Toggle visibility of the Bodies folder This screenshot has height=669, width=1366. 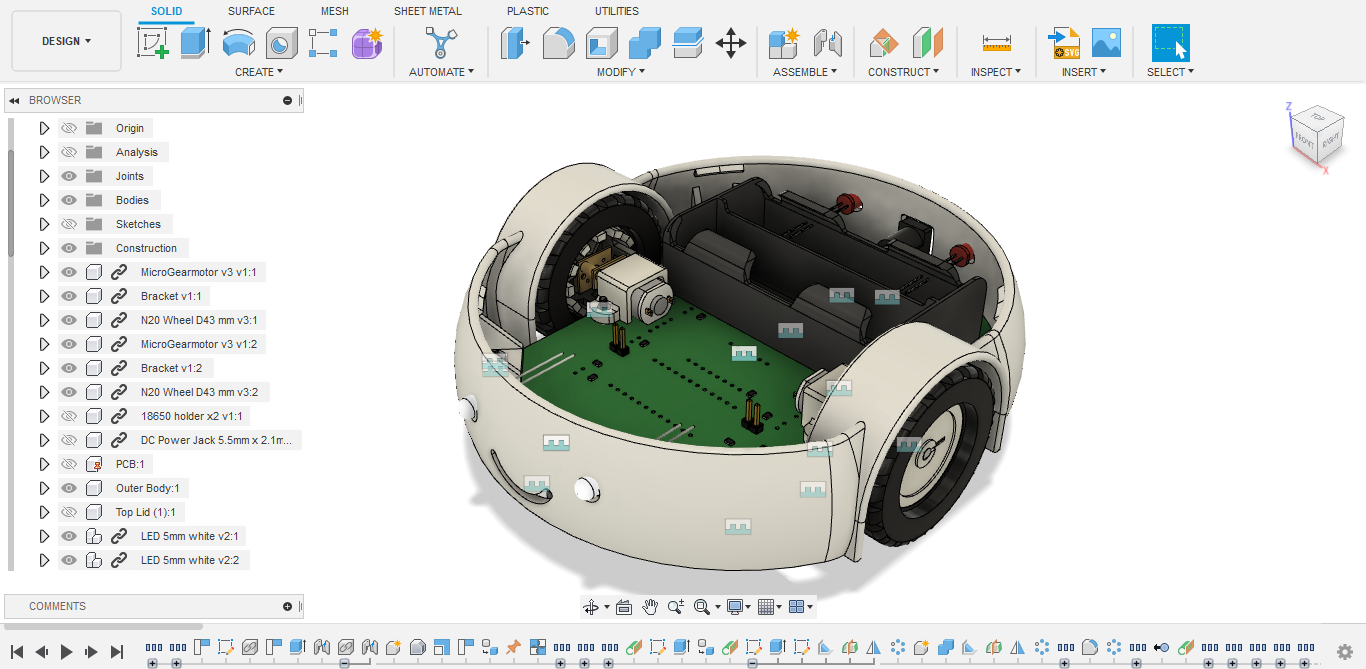pyautogui.click(x=68, y=199)
